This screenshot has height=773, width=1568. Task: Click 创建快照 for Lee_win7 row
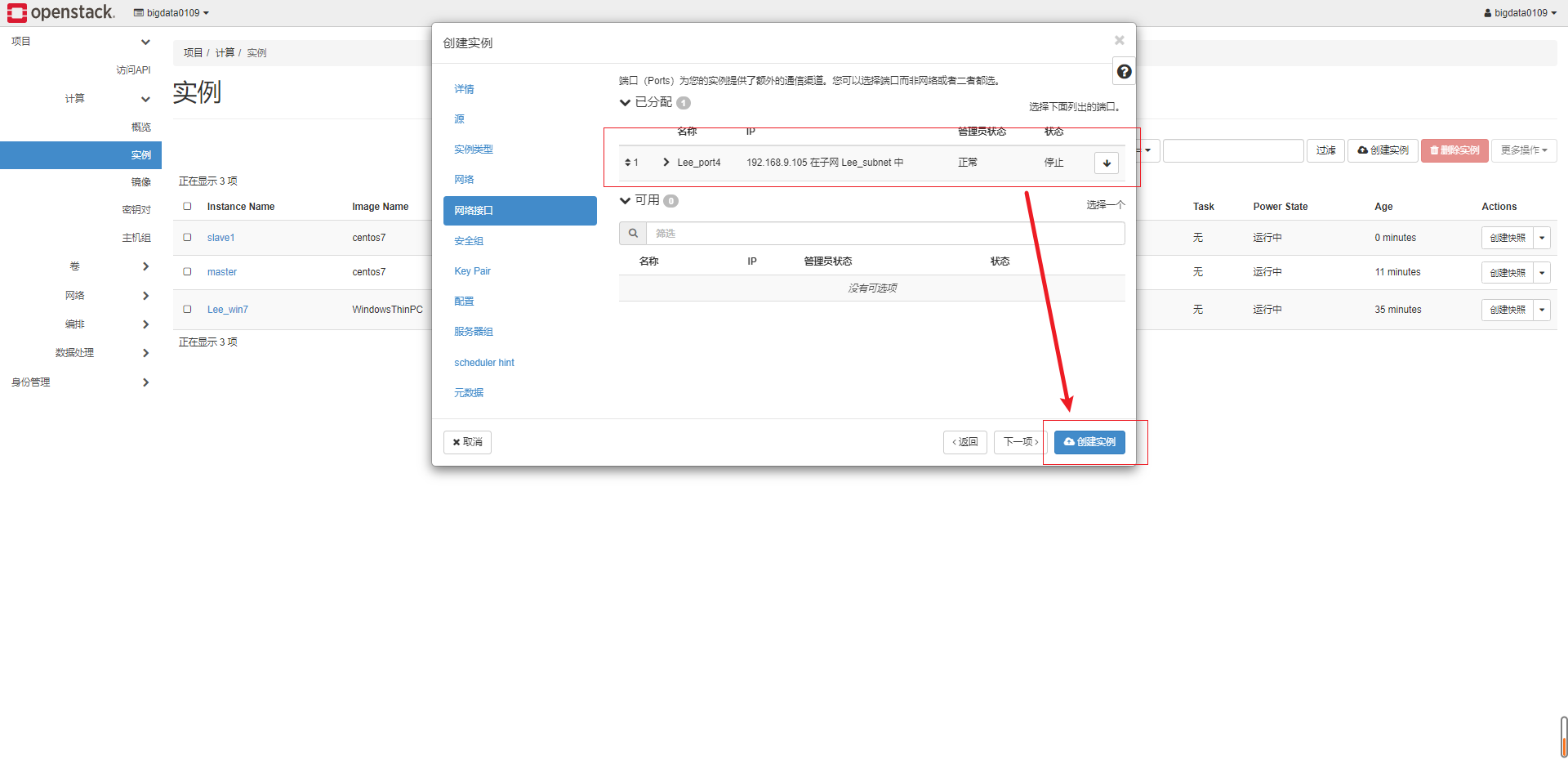1508,310
